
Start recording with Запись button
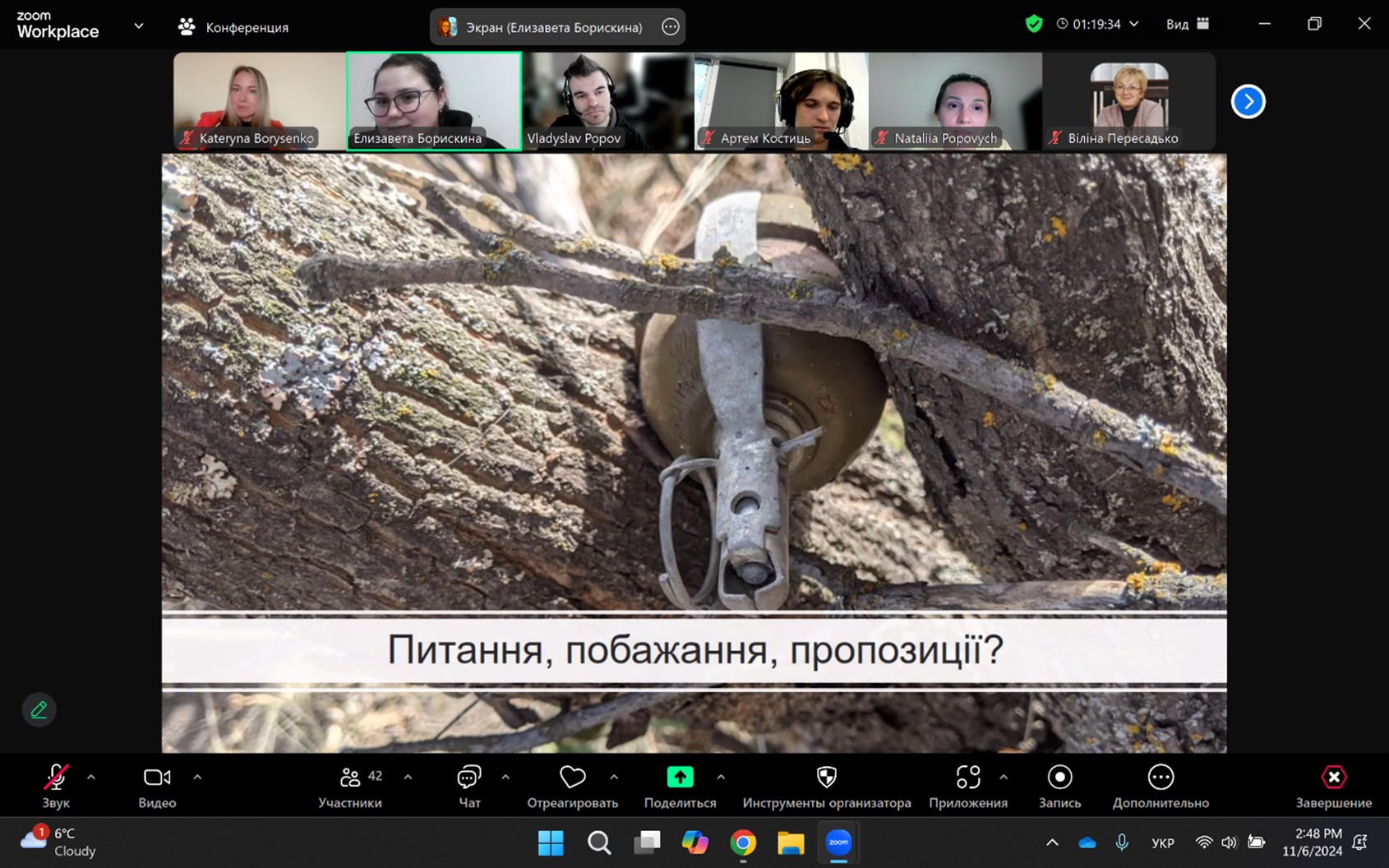(x=1059, y=778)
